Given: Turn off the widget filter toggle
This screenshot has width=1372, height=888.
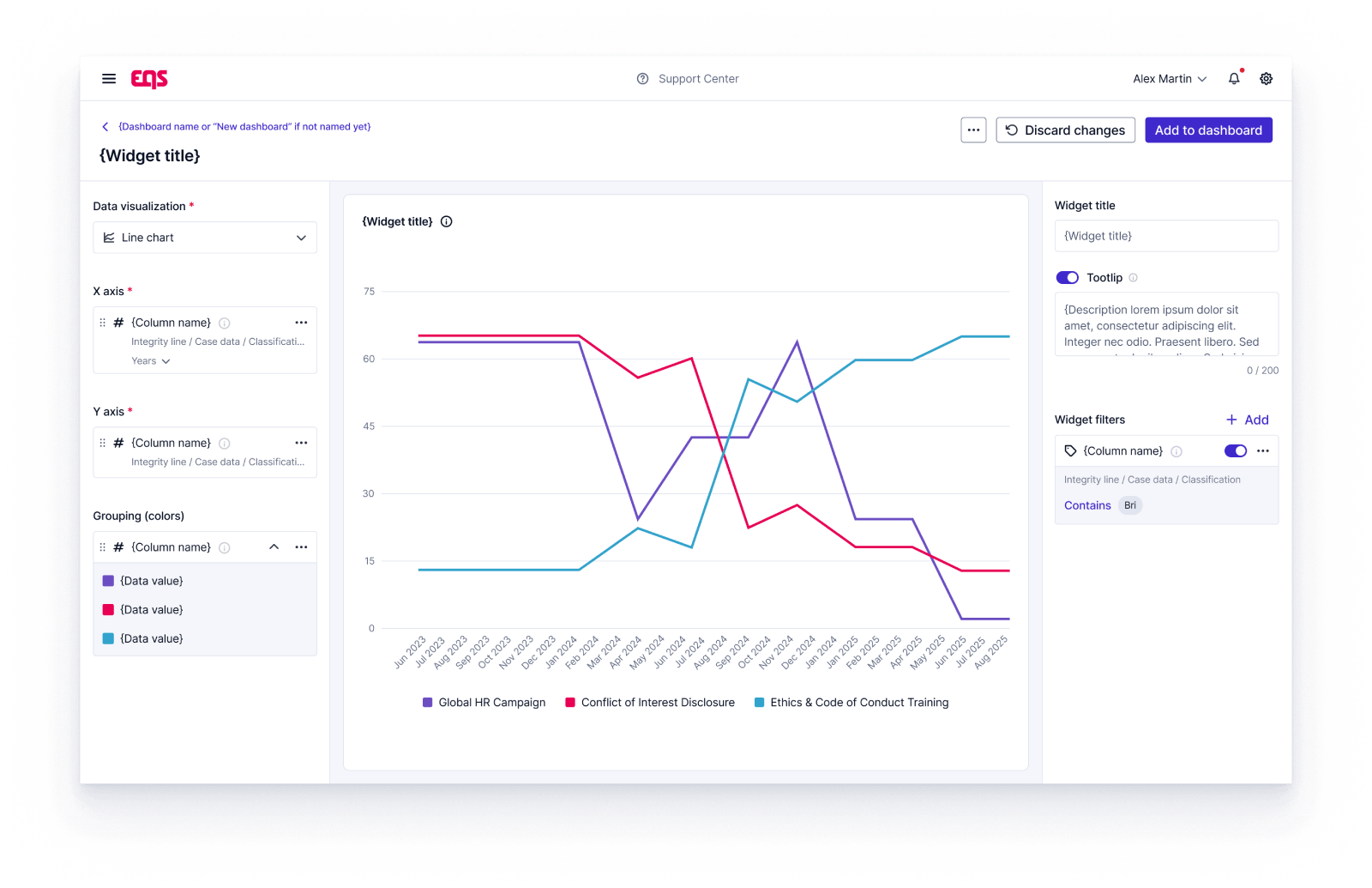Looking at the screenshot, I should tap(1235, 451).
